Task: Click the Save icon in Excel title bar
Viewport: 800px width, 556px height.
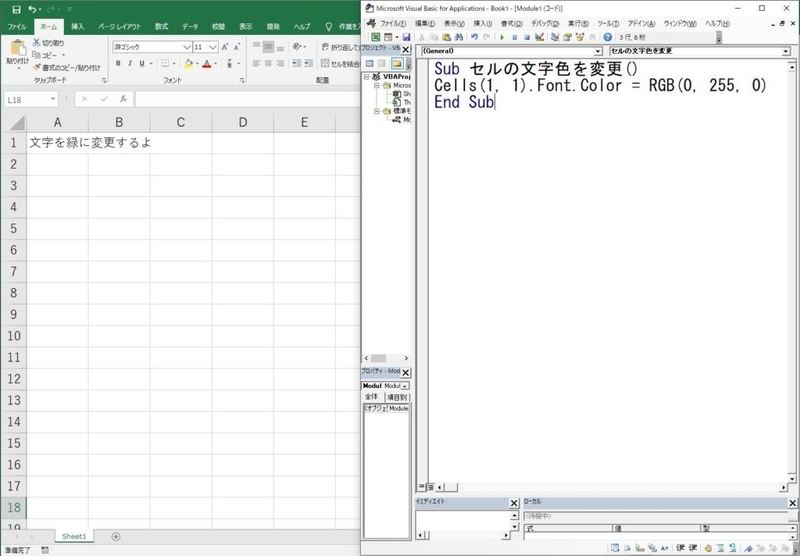Action: [x=16, y=9]
